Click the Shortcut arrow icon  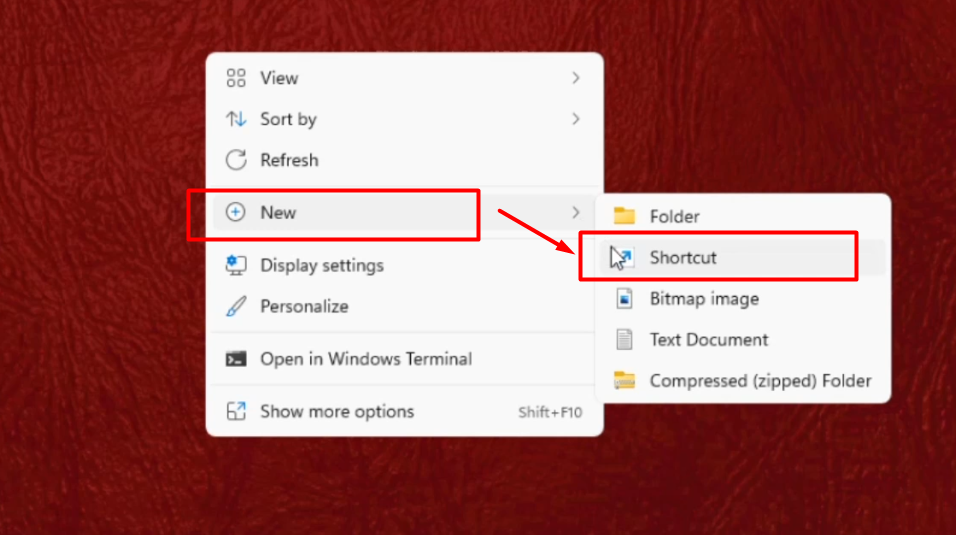coord(624,257)
